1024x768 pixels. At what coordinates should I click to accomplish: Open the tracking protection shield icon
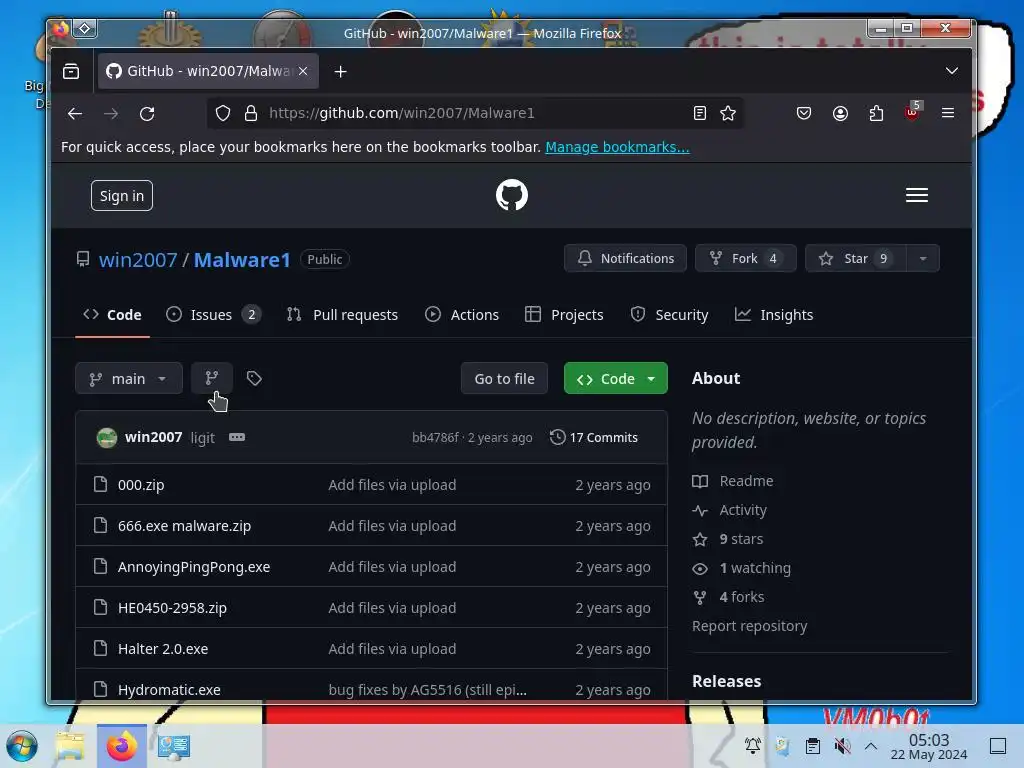[223, 113]
